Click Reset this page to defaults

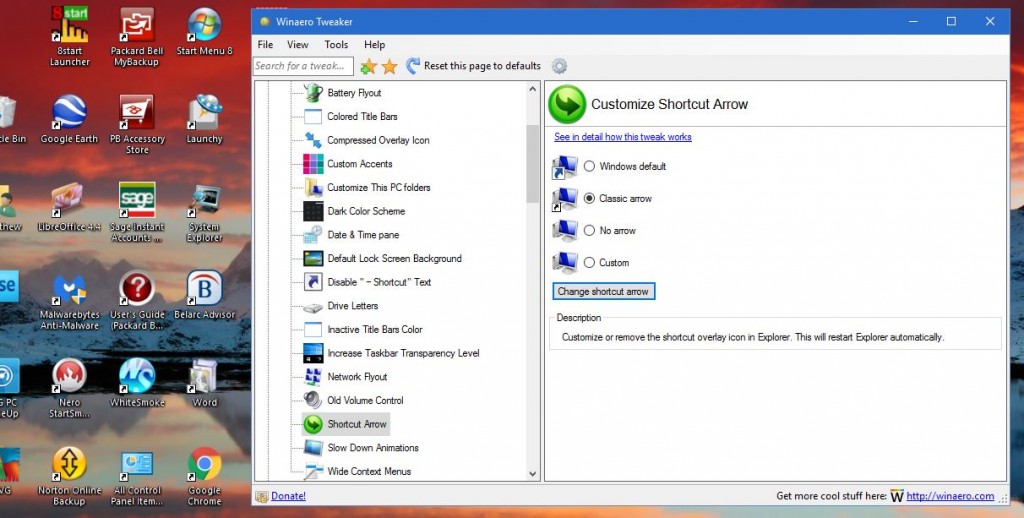tap(473, 66)
